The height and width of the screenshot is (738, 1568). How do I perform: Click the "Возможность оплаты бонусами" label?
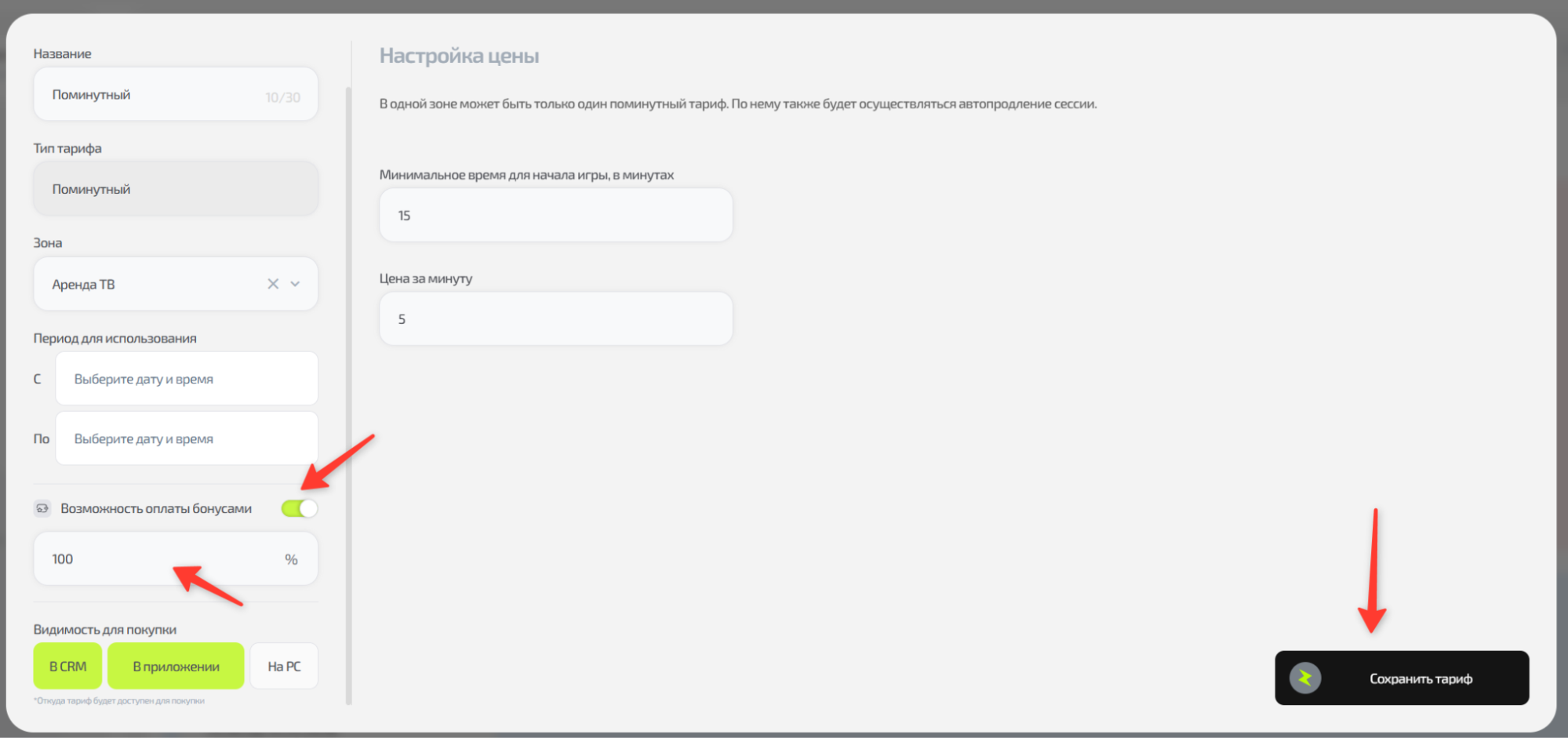tap(156, 508)
